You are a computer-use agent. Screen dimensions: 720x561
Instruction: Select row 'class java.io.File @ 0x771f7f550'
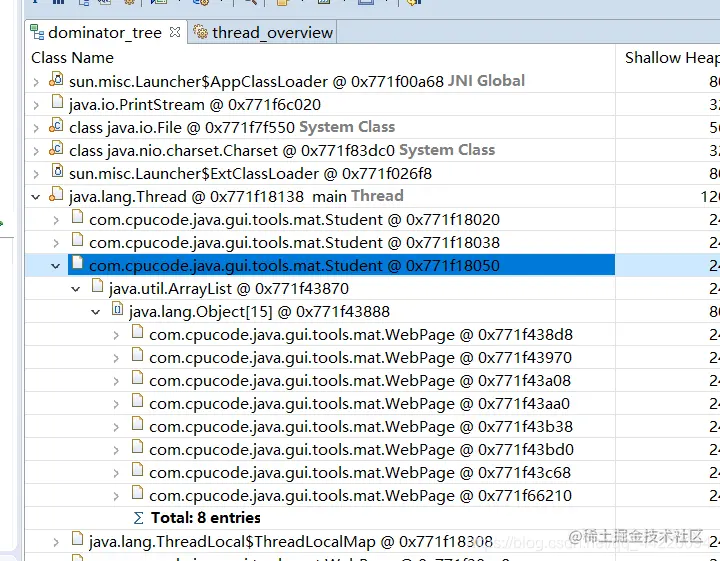click(x=372, y=128)
